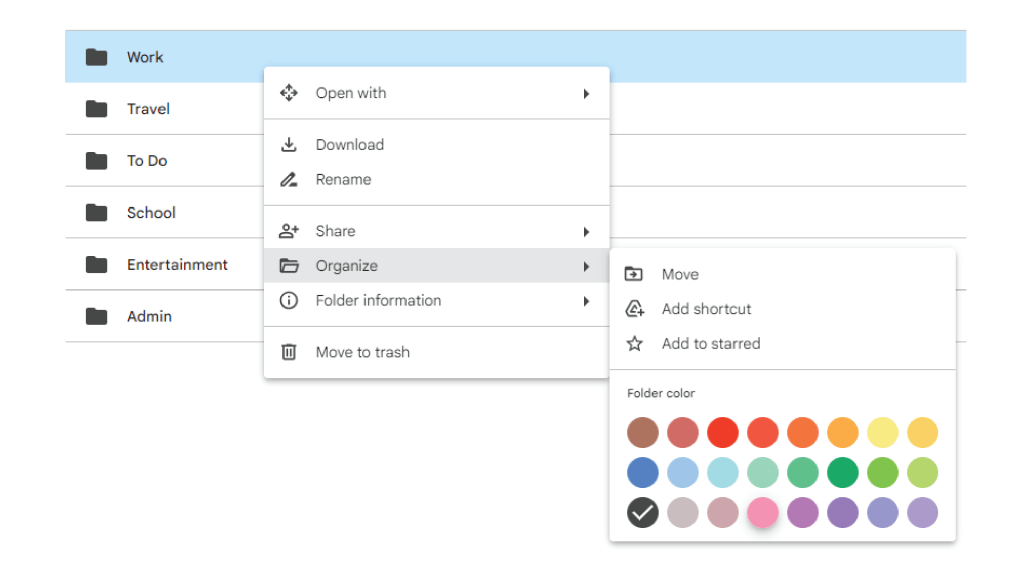Click Add shortcut in the submenu

[x=706, y=308]
